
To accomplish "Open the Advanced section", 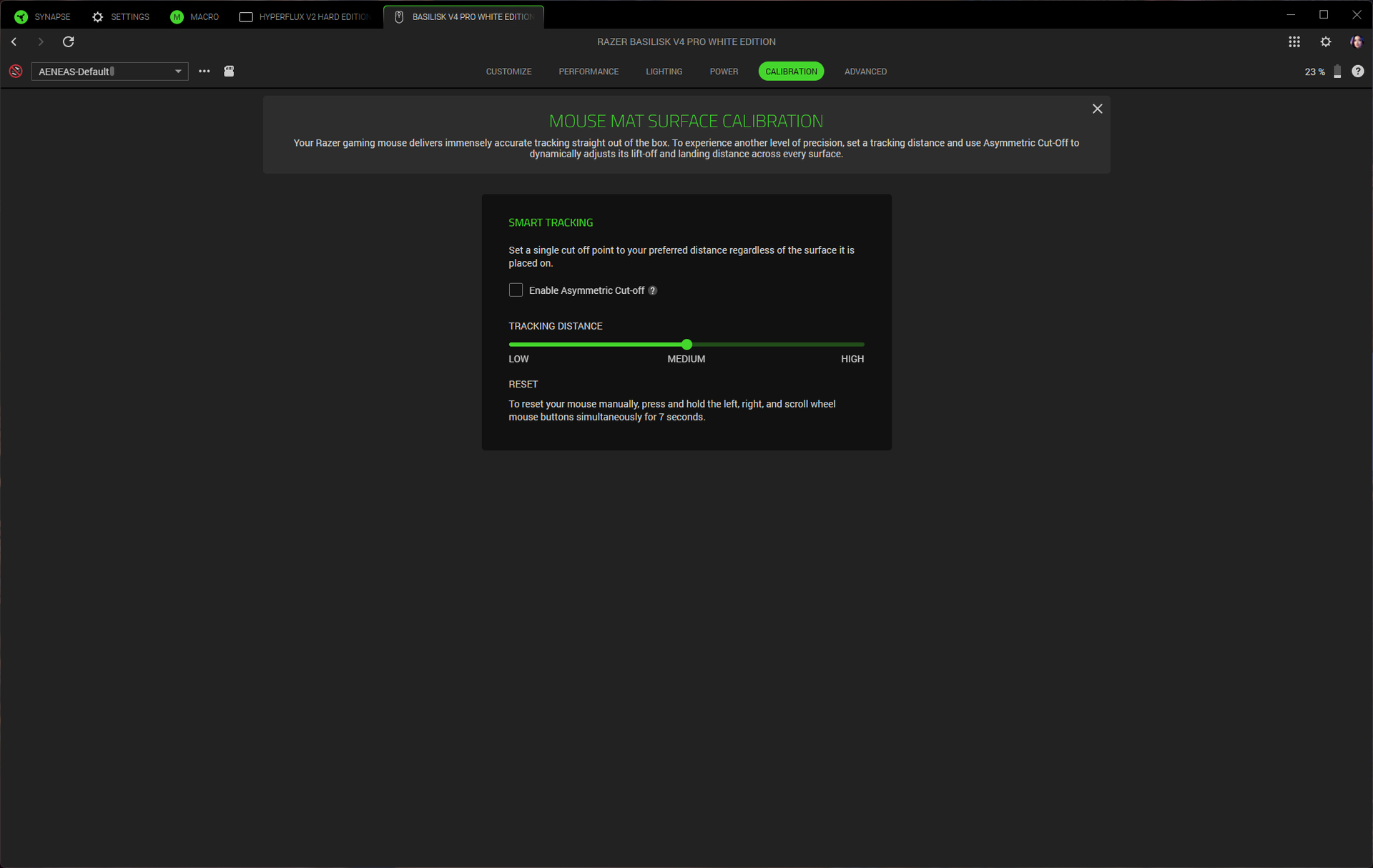I will (x=865, y=71).
